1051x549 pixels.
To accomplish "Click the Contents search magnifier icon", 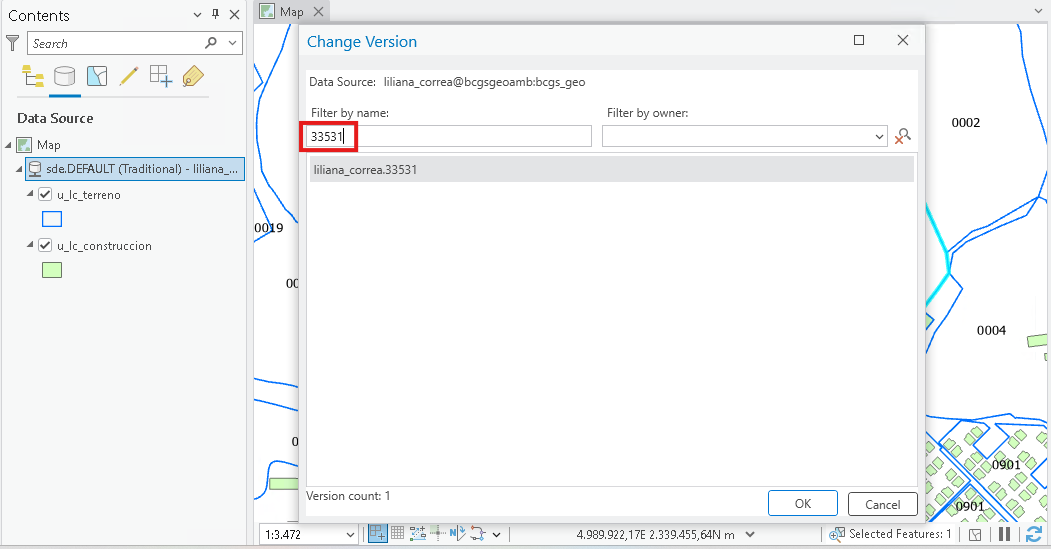I will pyautogui.click(x=211, y=43).
